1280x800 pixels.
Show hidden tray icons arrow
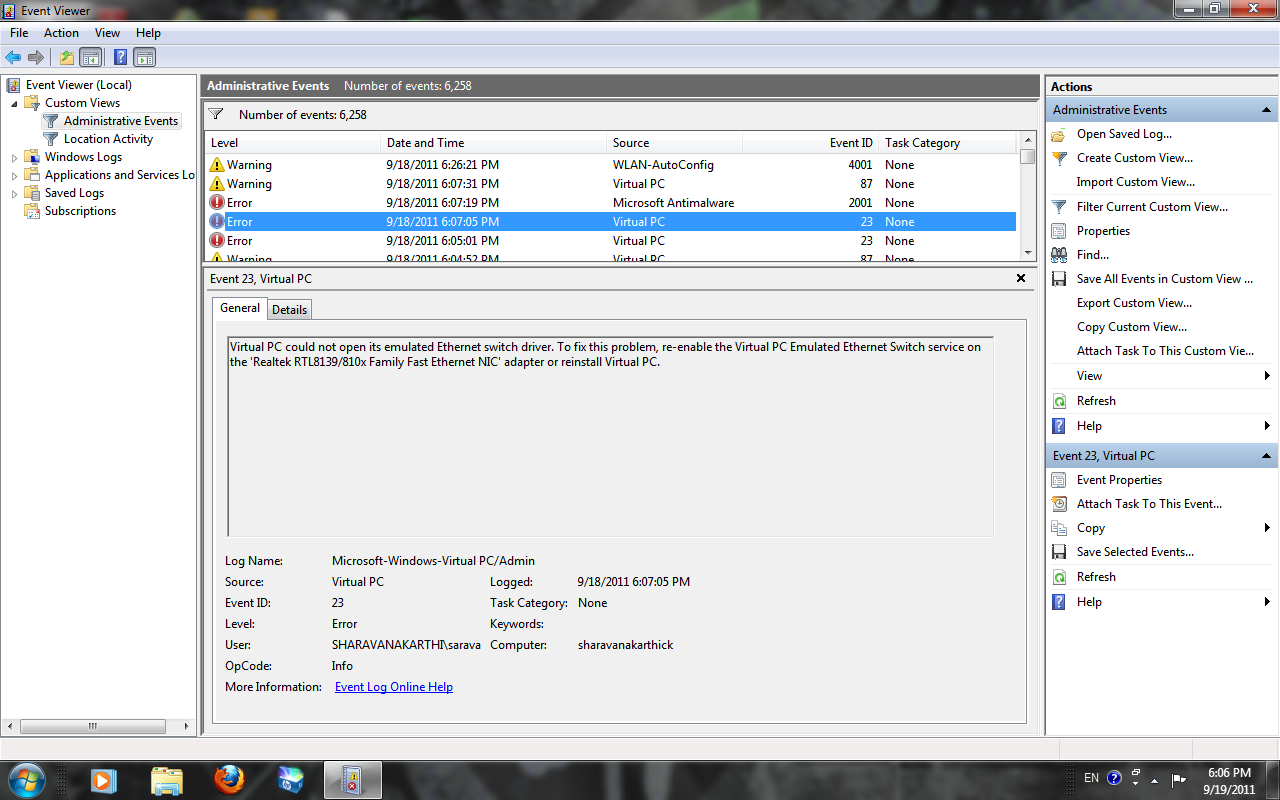(x=1155, y=780)
